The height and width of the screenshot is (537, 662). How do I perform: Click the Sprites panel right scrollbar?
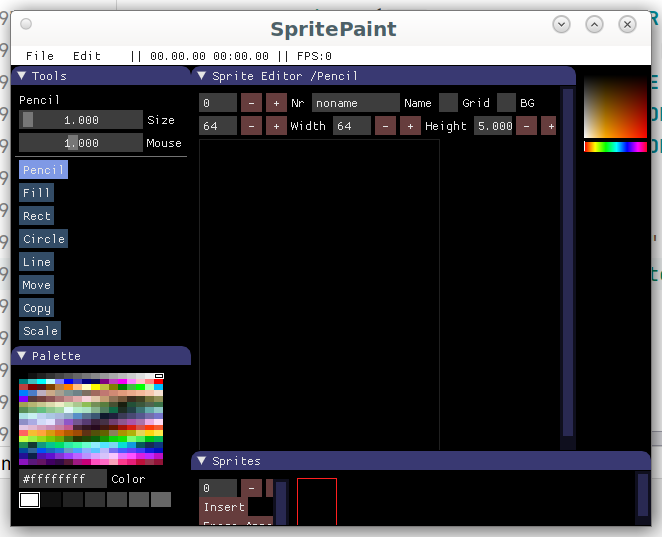tap(643, 495)
